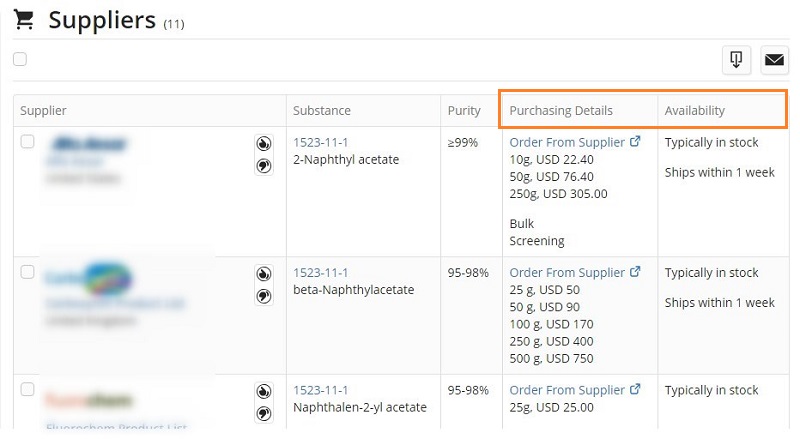Check the first supplier row checkbox
Image resolution: width=800 pixels, height=439 pixels.
[x=28, y=141]
